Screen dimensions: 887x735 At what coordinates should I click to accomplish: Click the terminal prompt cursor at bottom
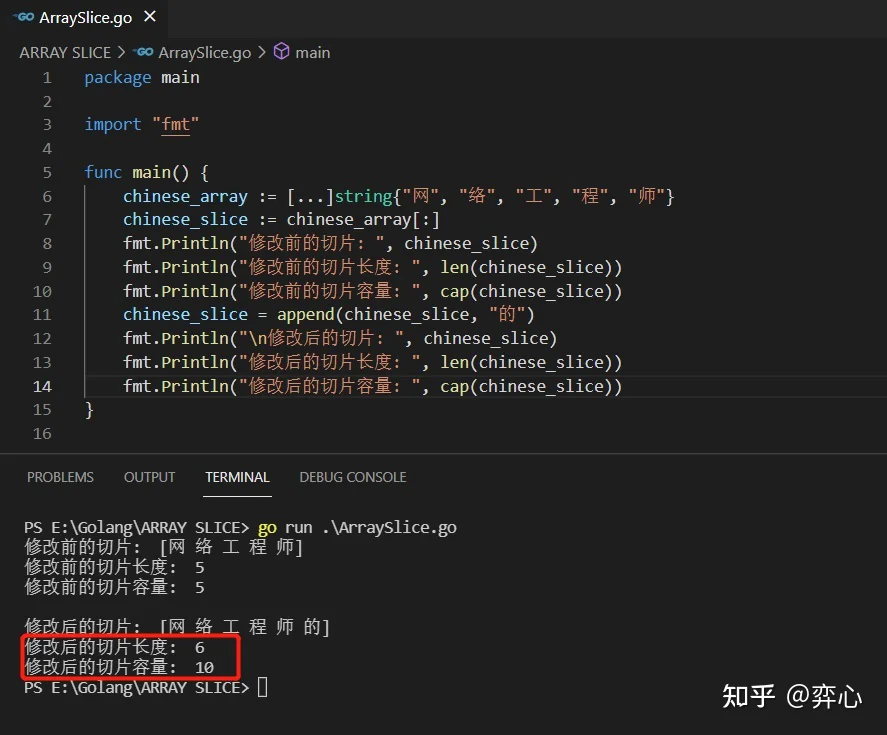262,687
